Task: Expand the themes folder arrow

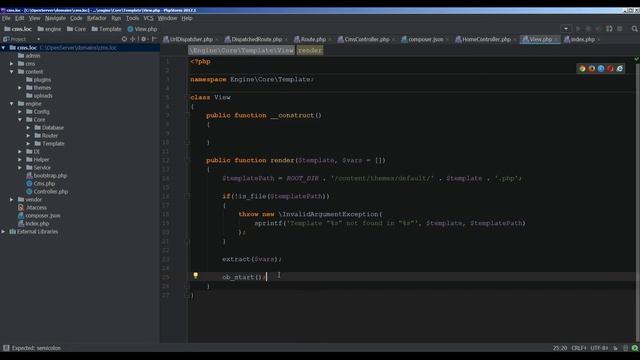Action: tap(20, 88)
